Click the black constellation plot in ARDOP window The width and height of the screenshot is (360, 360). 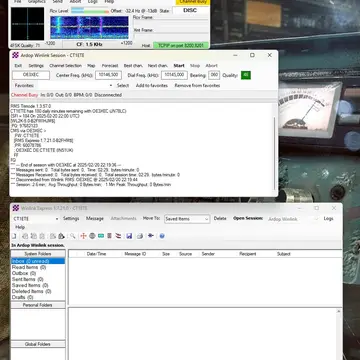pyautogui.click(x=27, y=24)
